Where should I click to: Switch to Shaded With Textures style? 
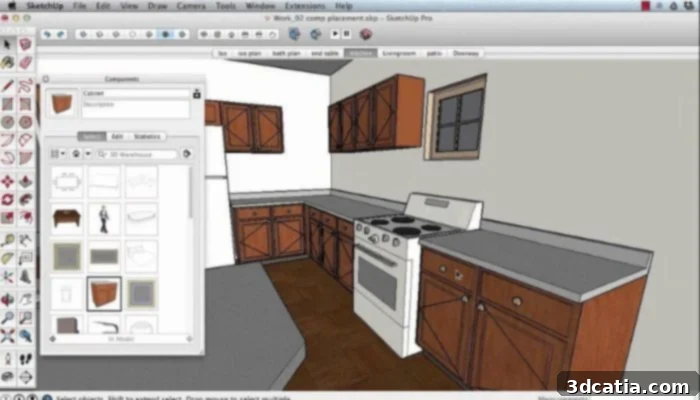coord(166,34)
